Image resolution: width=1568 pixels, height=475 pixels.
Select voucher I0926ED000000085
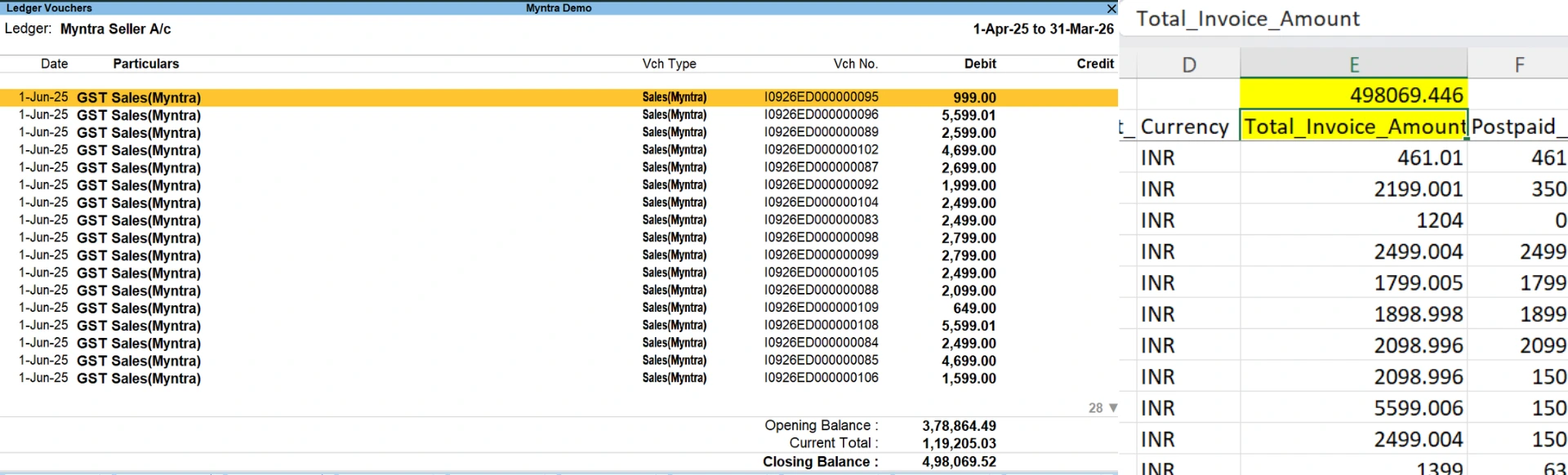coord(821,361)
